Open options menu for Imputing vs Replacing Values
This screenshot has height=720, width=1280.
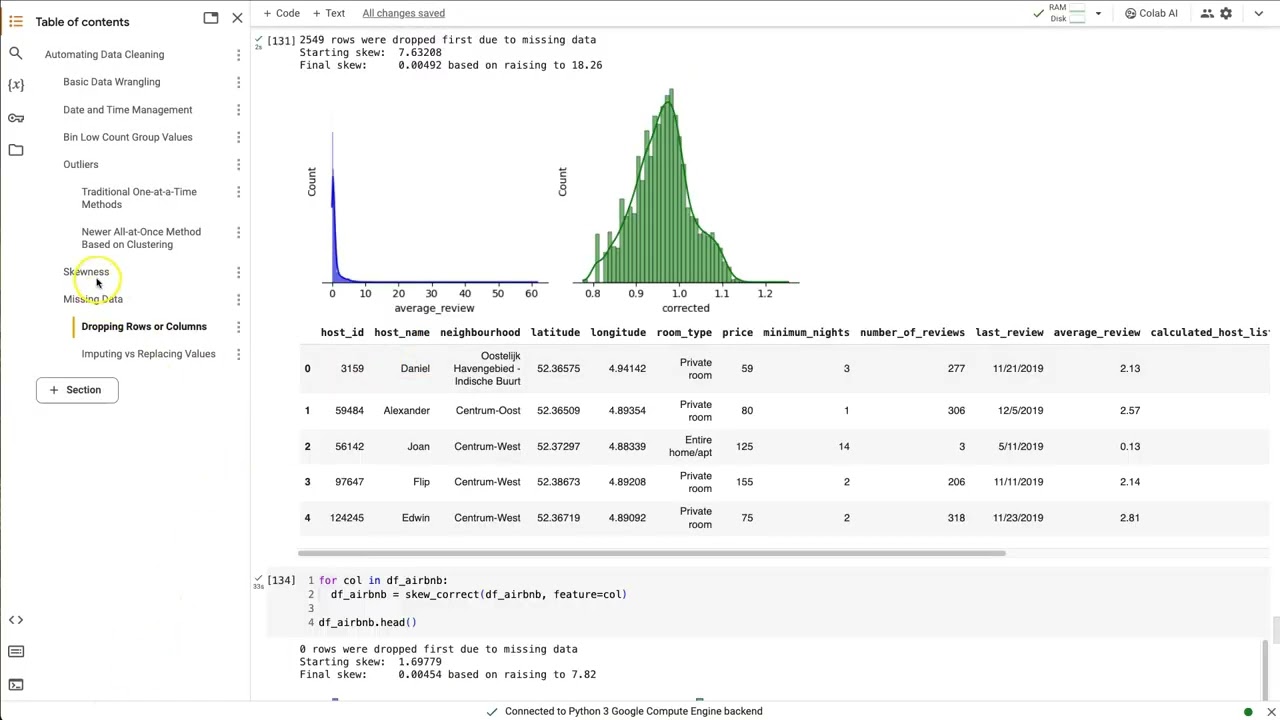238,354
